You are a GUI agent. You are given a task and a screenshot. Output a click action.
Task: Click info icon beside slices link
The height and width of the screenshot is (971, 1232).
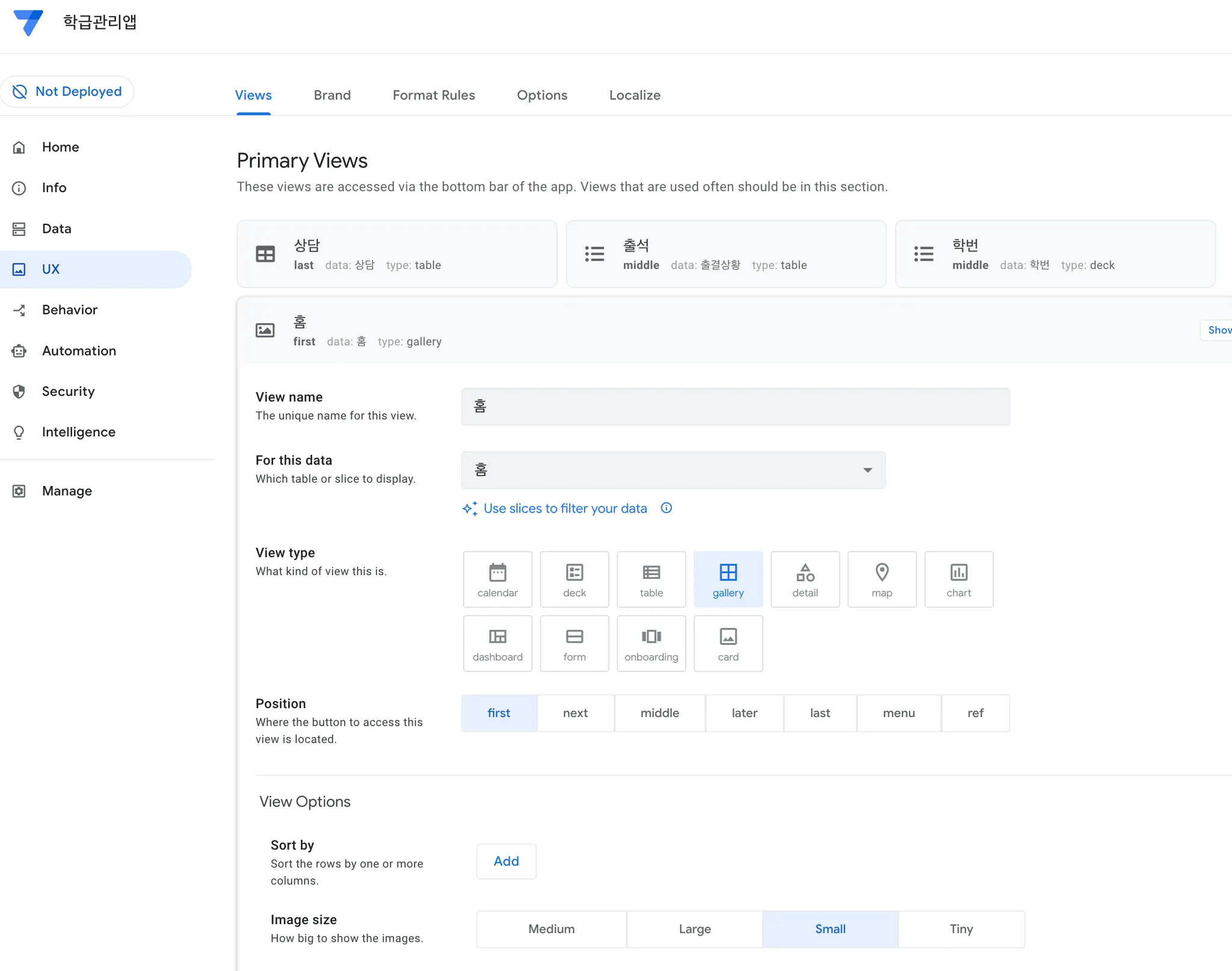click(666, 508)
